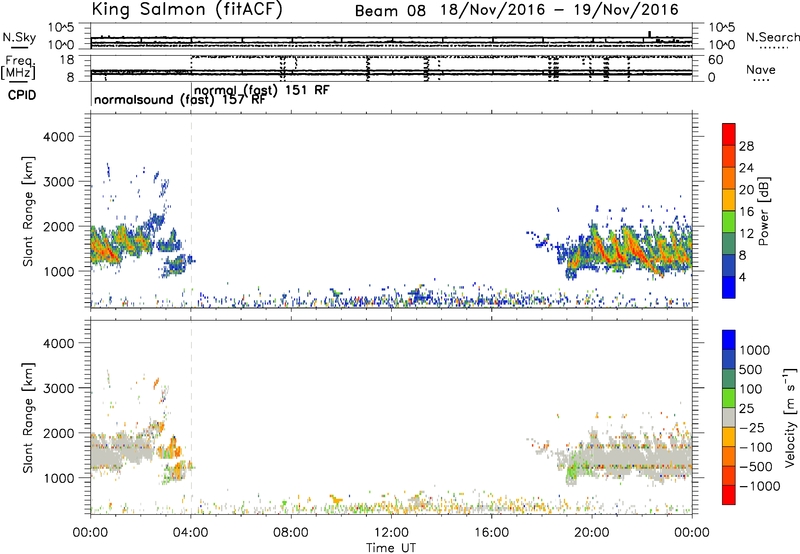The image size is (800, 554).
Task: Click the N.Search legend label
Action: pos(772,37)
